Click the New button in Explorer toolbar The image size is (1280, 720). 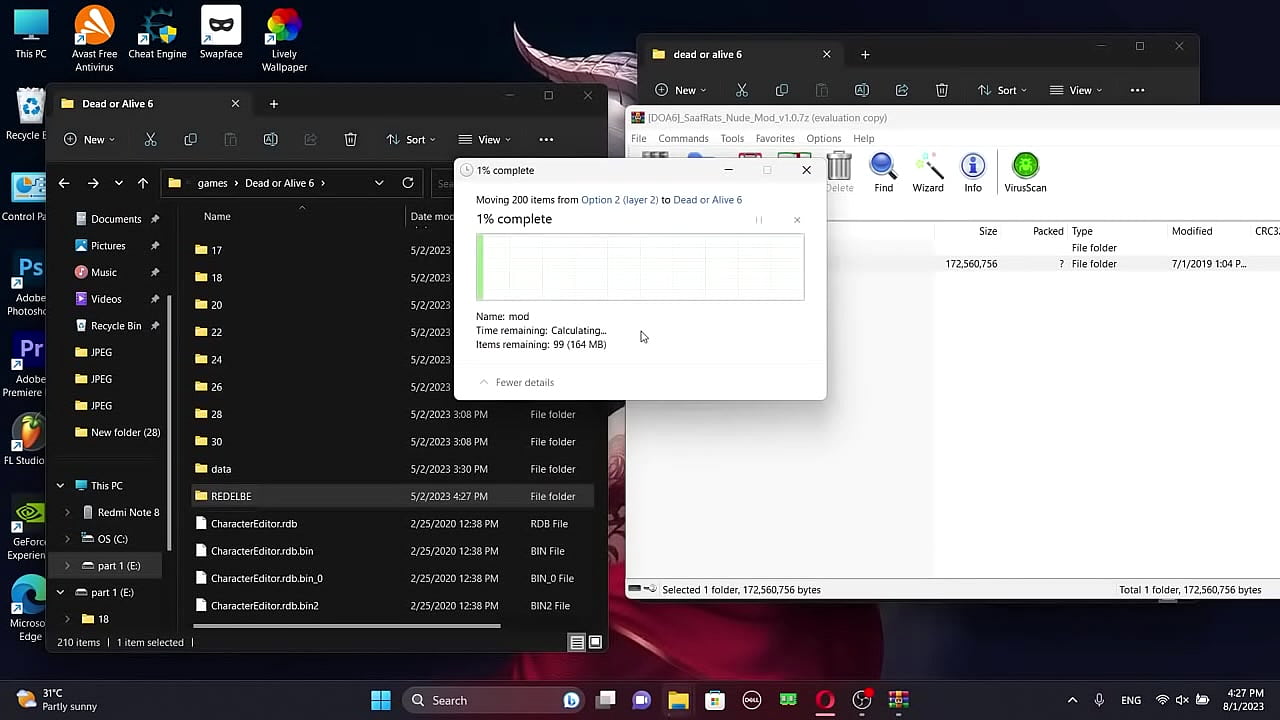(88, 140)
